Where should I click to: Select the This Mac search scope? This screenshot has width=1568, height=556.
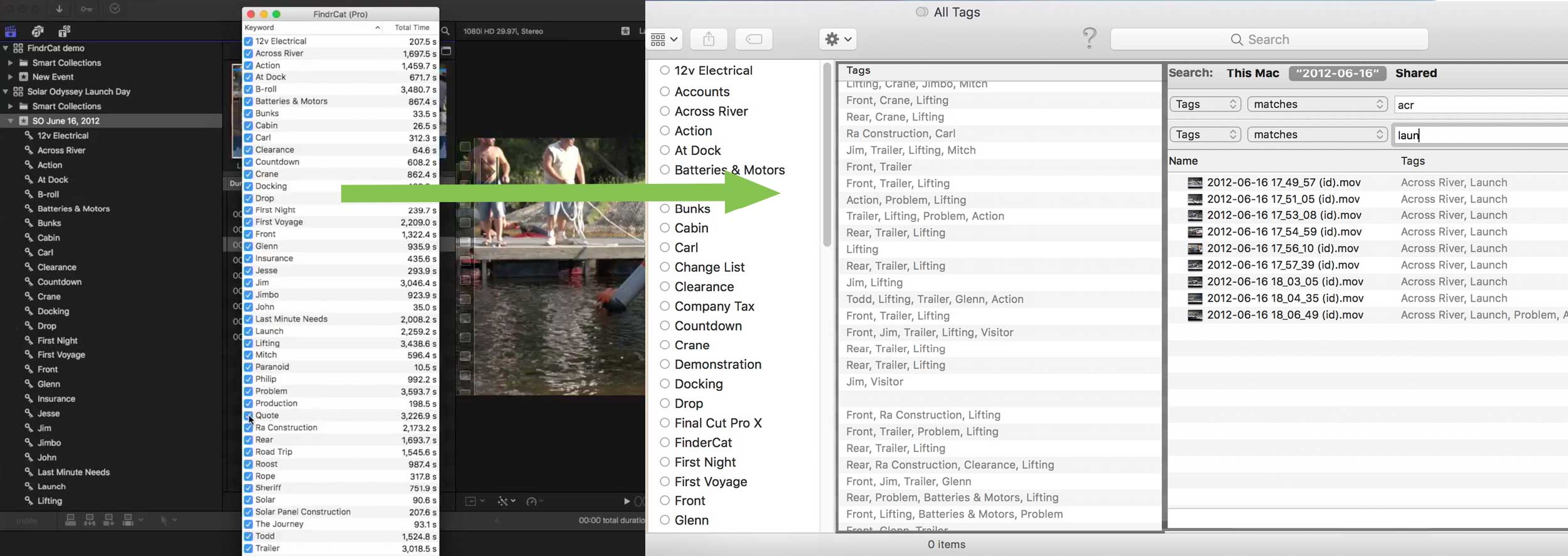tap(1252, 73)
